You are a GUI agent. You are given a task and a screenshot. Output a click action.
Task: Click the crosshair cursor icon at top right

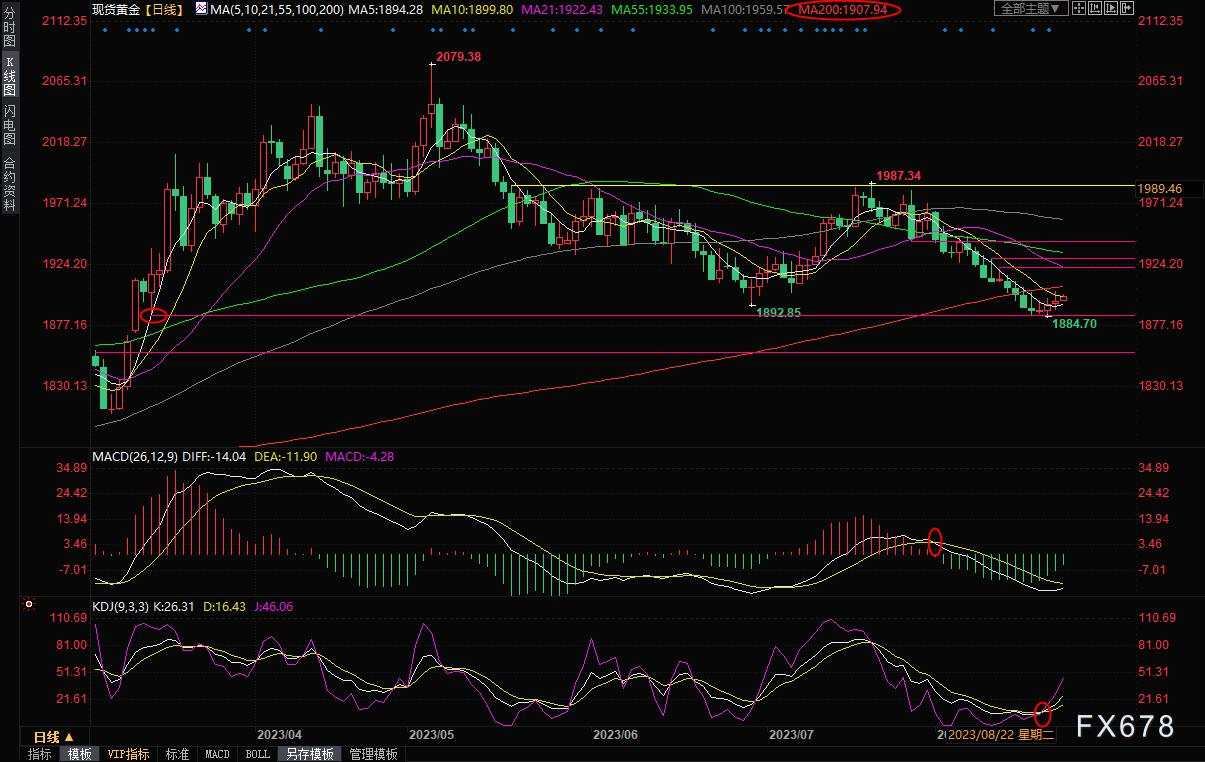(x=1079, y=8)
